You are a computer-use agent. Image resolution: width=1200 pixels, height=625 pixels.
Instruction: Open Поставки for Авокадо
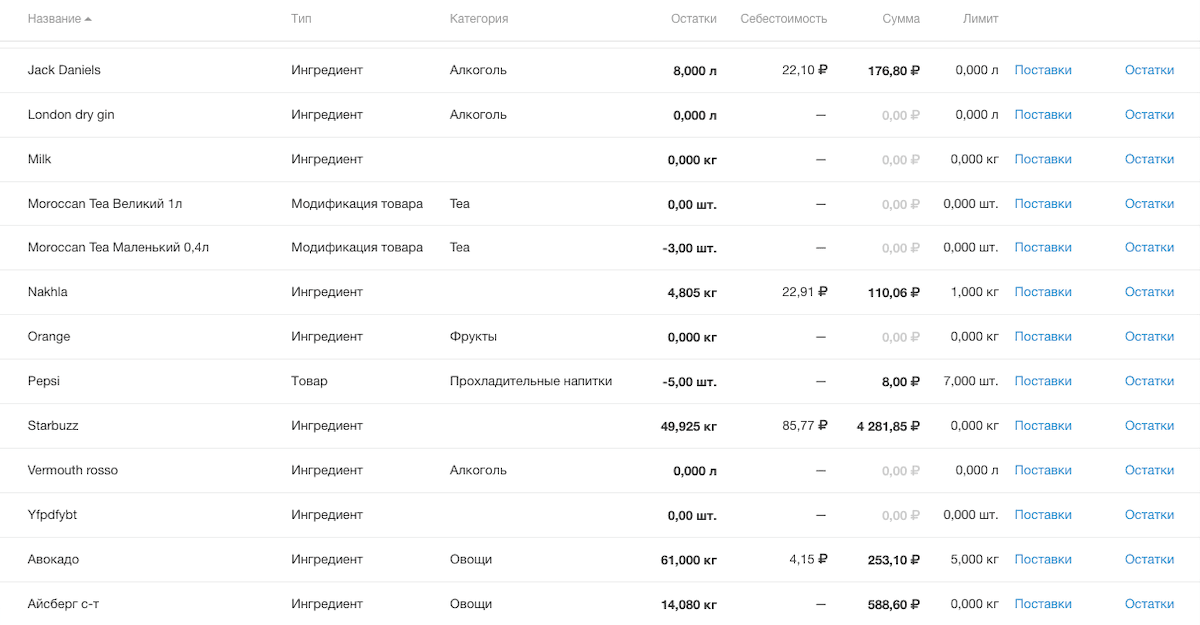1043,560
